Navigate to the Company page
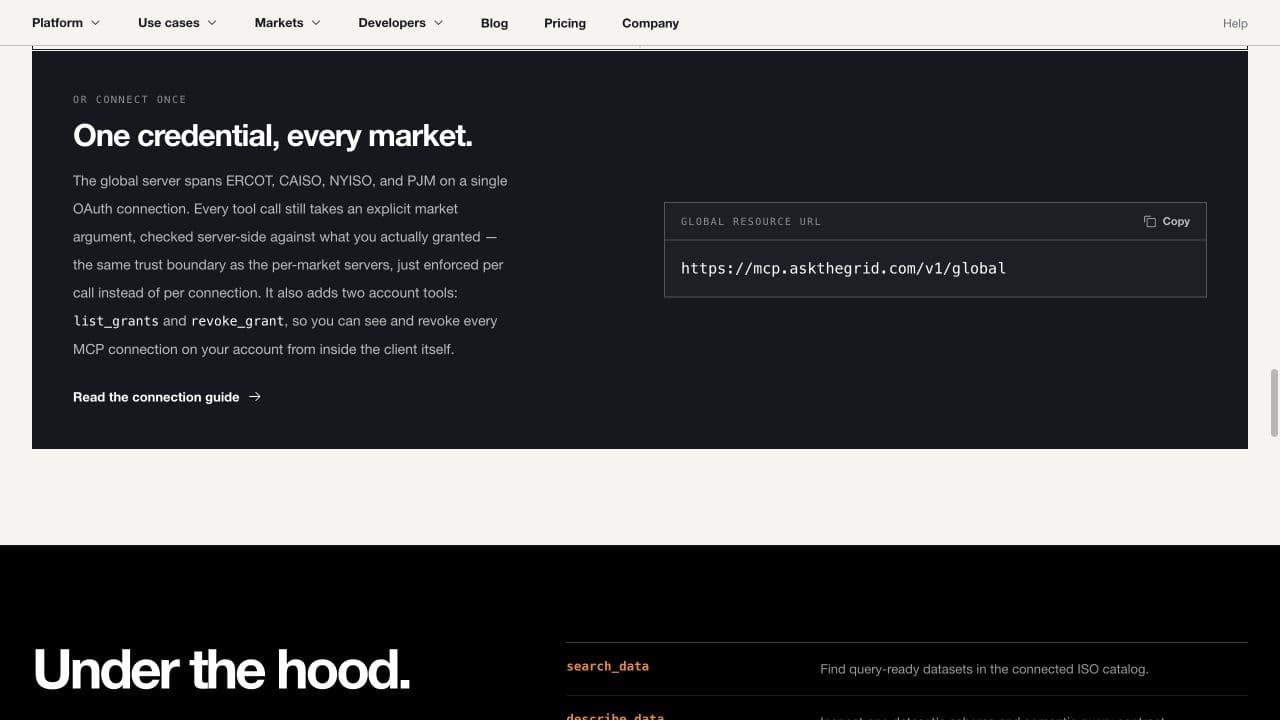 [x=650, y=23]
